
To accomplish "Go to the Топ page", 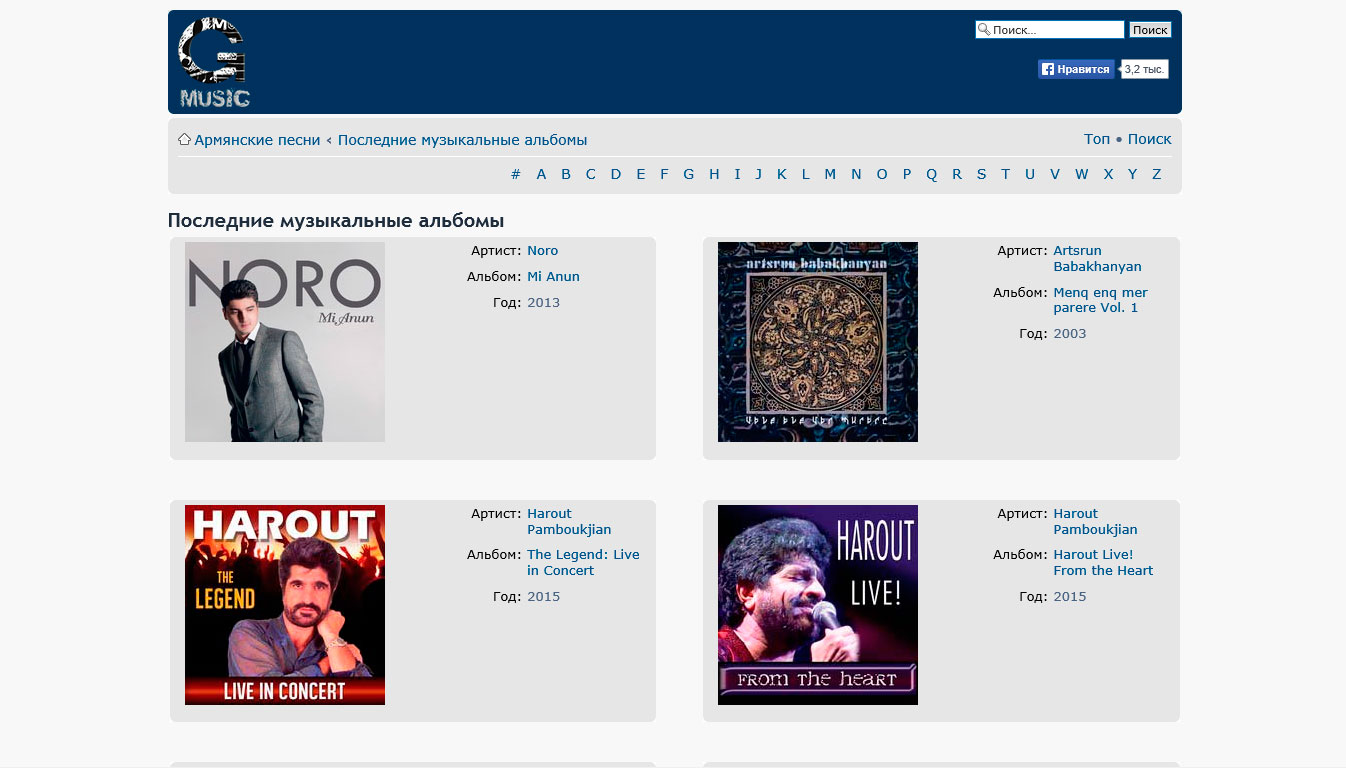I will (1096, 139).
